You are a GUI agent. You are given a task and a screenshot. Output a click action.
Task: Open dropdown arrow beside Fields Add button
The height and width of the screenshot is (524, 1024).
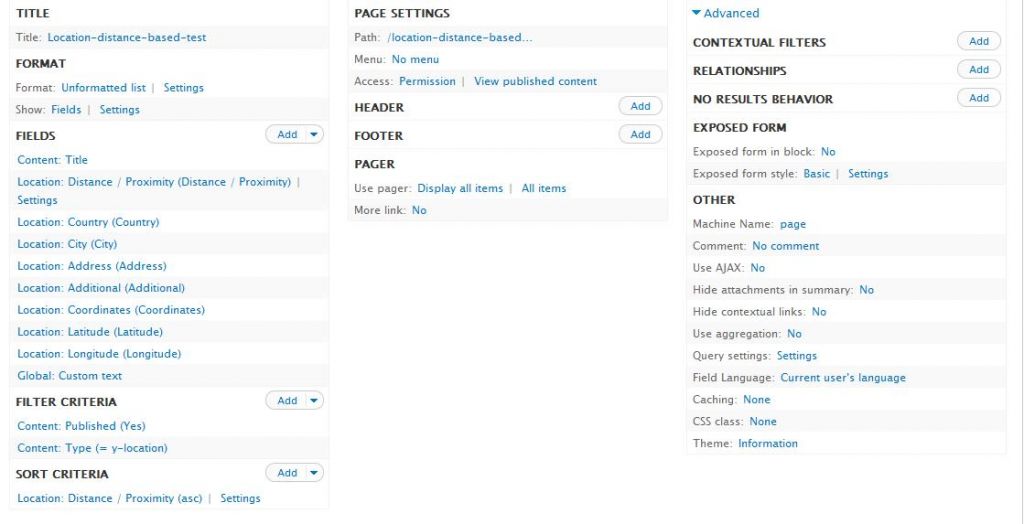(x=313, y=134)
